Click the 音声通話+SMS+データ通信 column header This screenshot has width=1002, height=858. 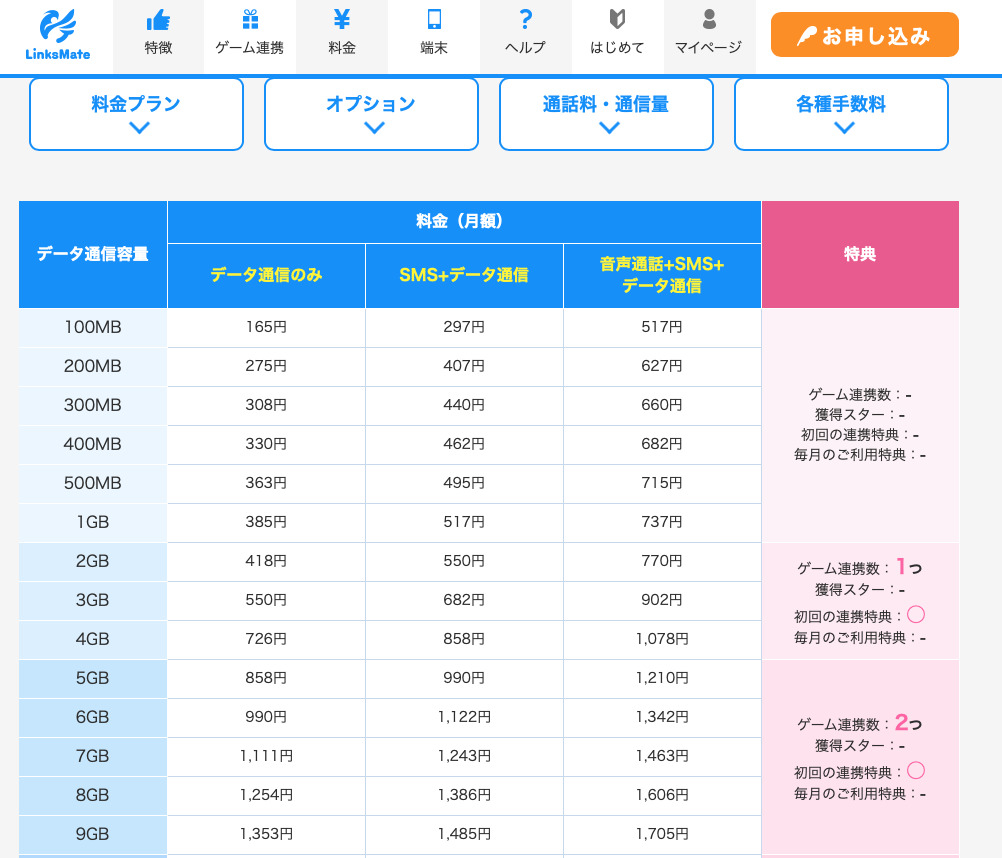(x=662, y=275)
